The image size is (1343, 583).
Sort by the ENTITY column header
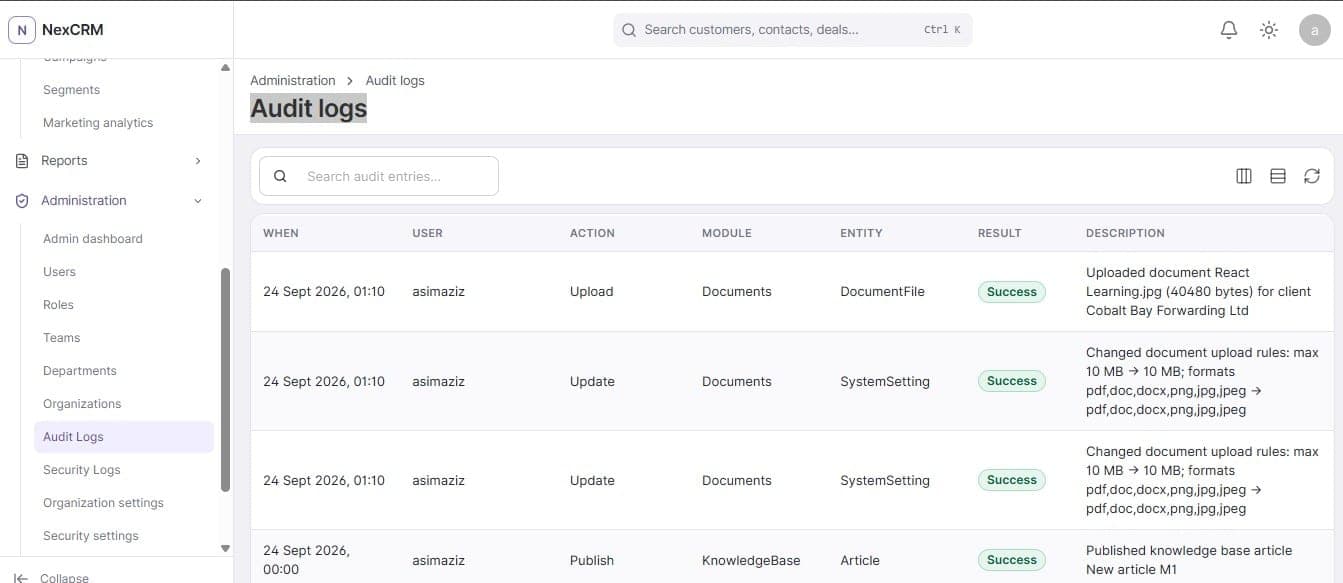(x=861, y=233)
